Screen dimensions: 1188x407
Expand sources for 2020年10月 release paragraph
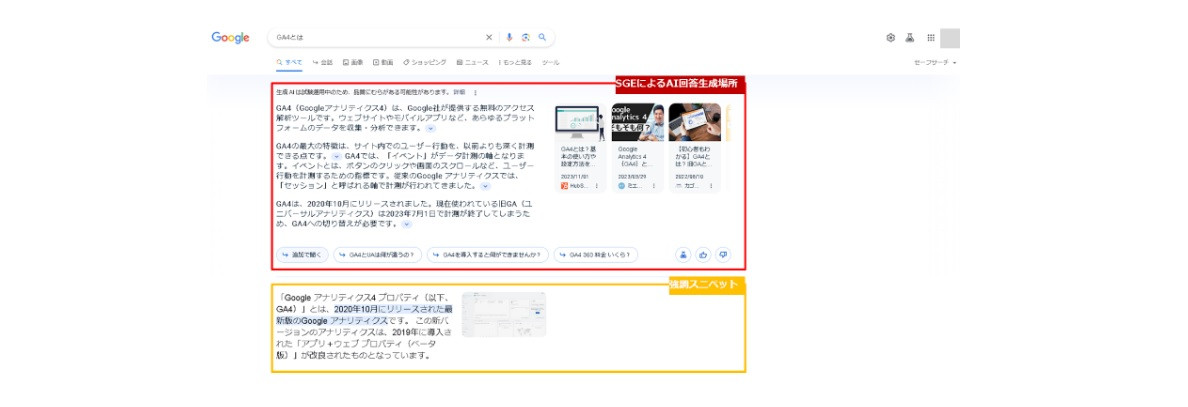click(406, 224)
